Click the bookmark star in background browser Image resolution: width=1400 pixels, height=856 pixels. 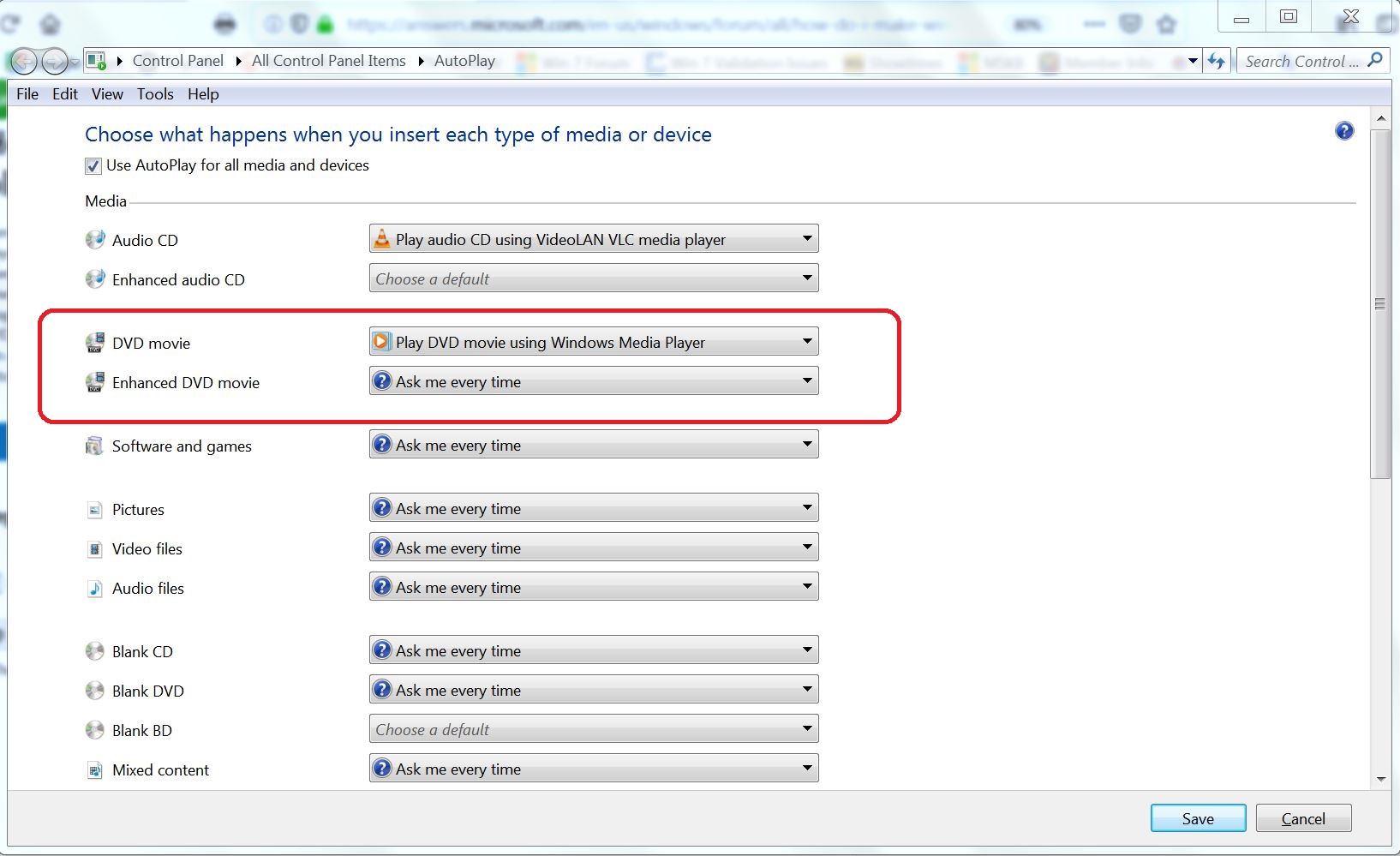tap(1166, 24)
